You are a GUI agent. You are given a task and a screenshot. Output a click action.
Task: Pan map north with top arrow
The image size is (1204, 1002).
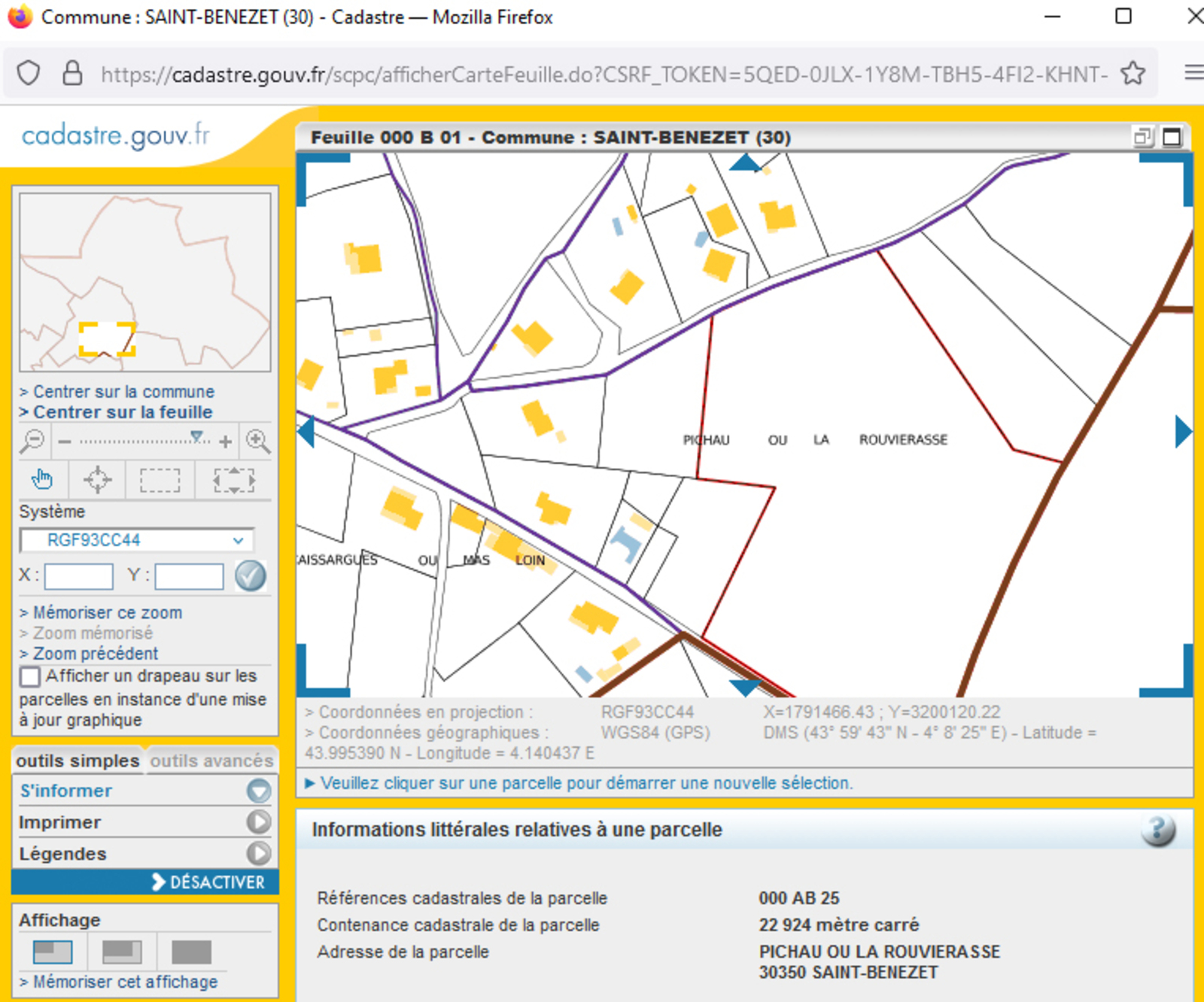(x=745, y=162)
